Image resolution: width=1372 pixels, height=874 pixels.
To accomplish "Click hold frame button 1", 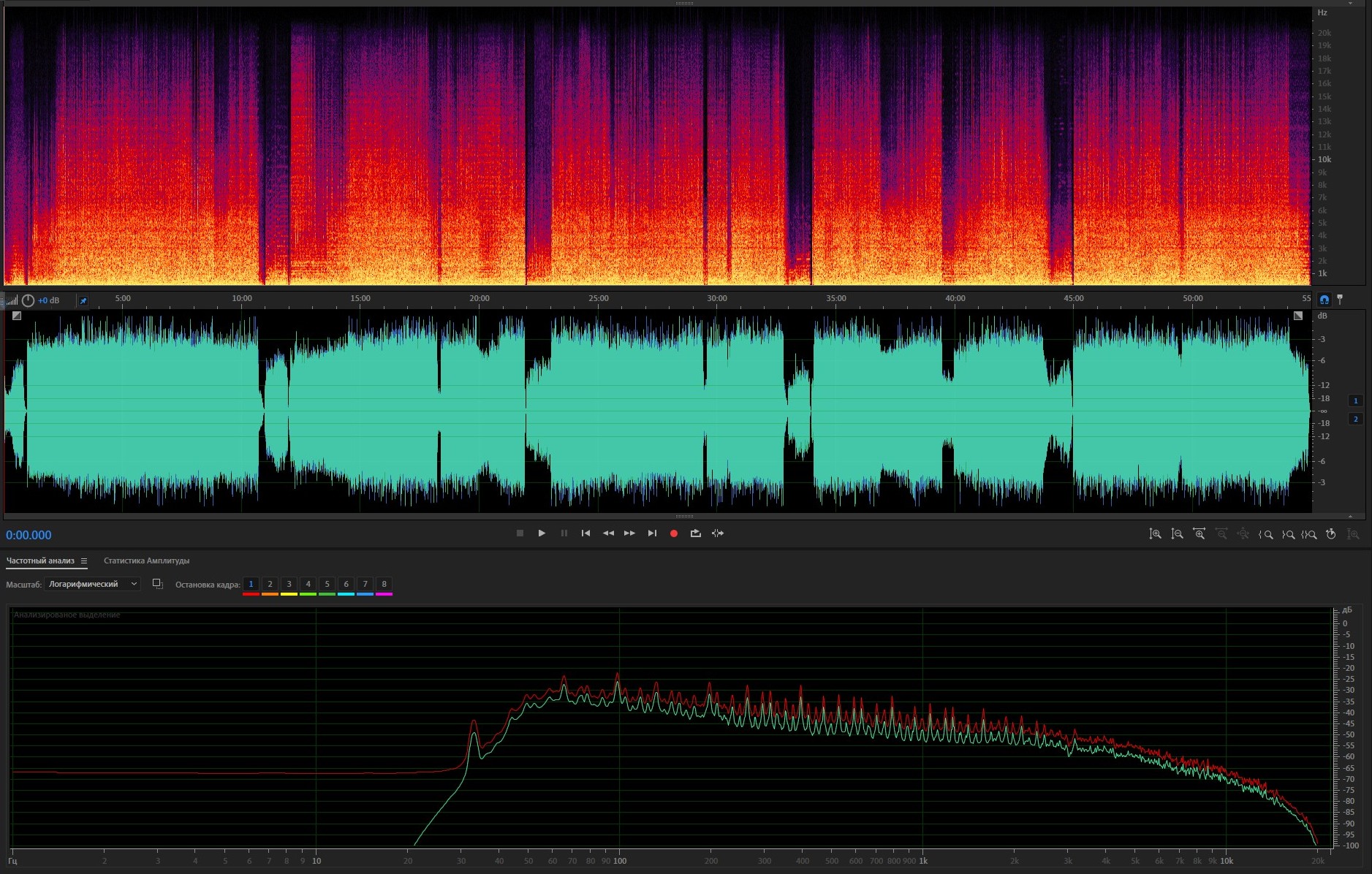I will [251, 584].
